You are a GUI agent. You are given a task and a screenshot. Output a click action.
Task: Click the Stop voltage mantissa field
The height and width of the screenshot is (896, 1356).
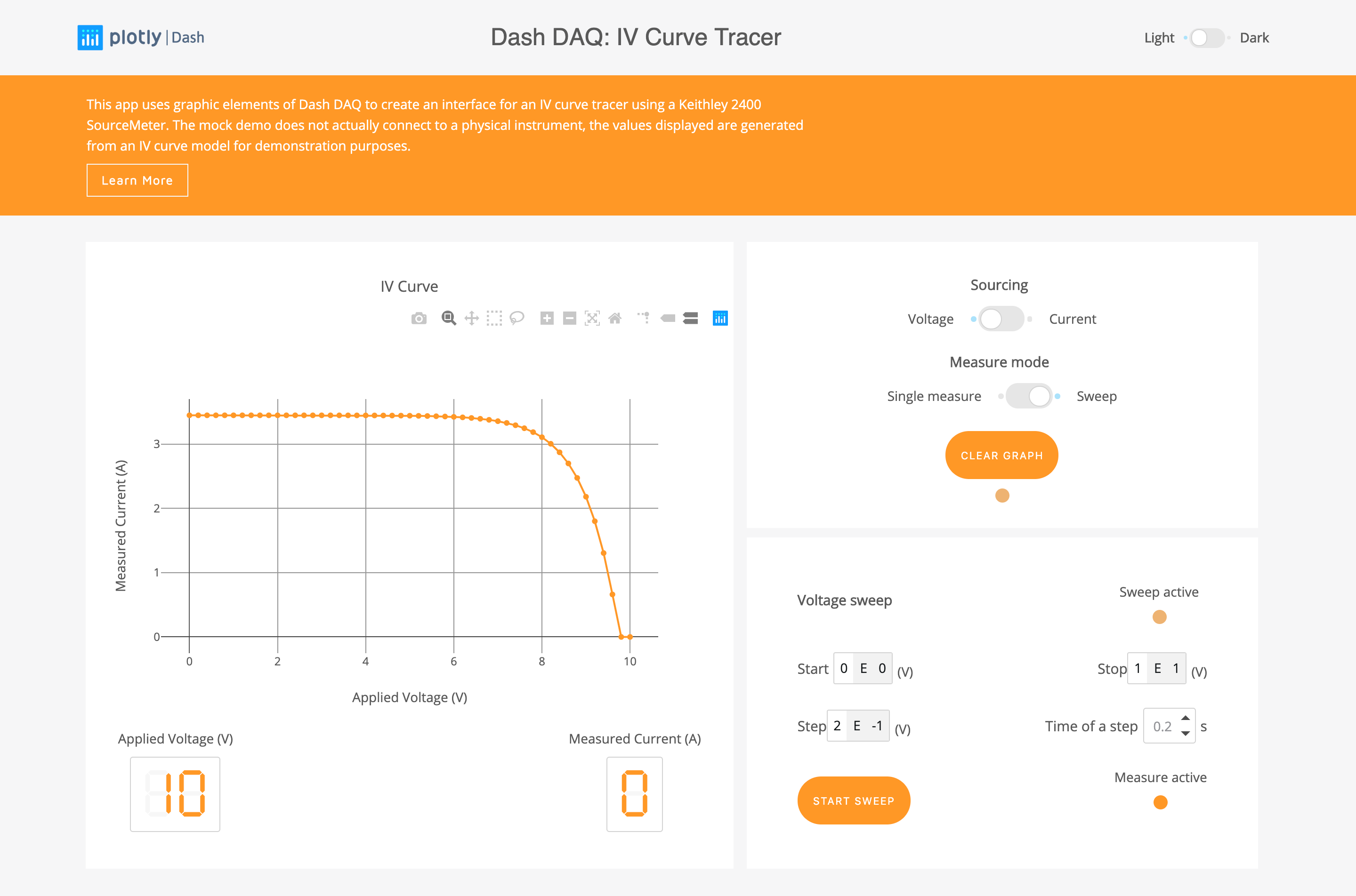(x=1138, y=669)
